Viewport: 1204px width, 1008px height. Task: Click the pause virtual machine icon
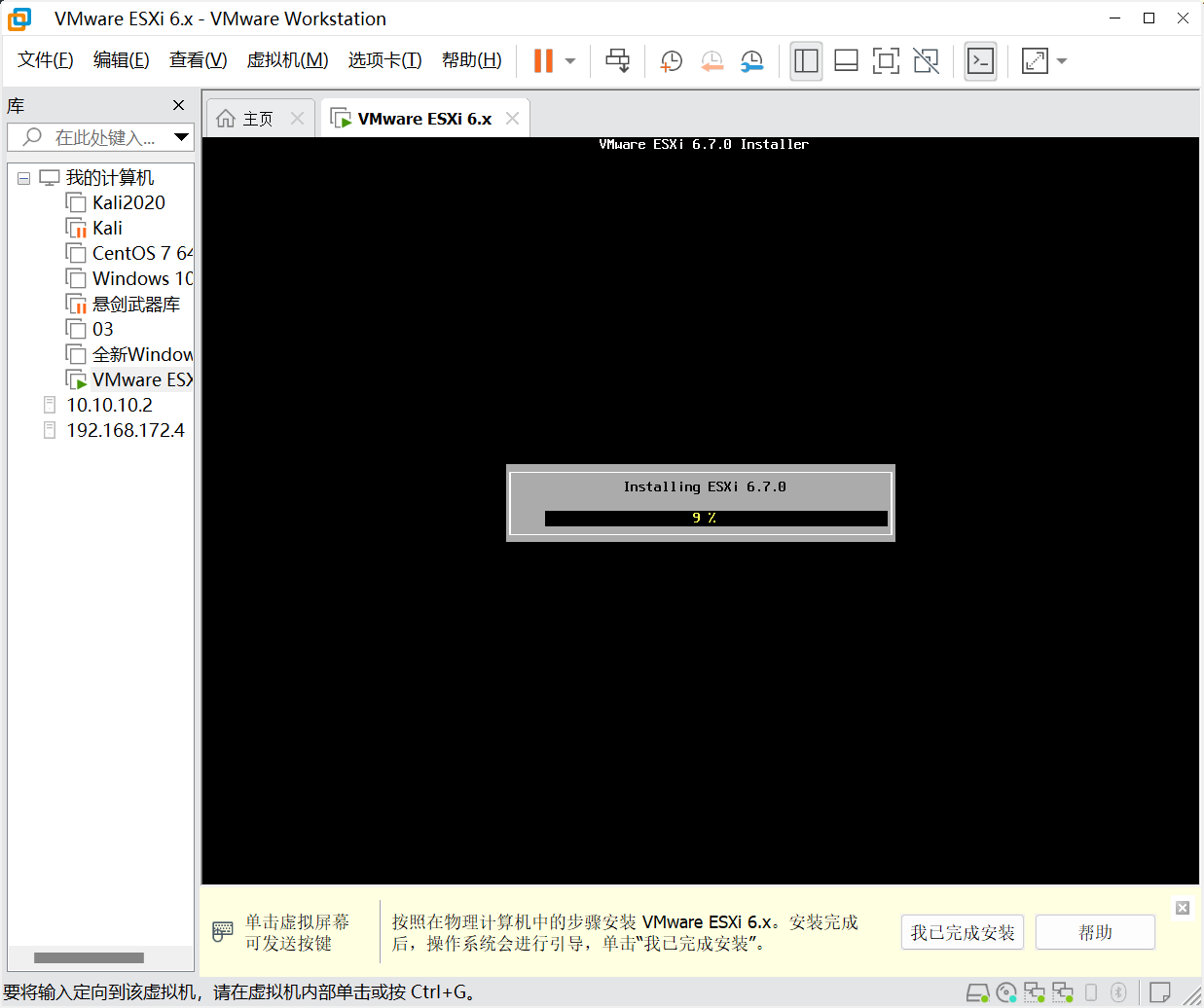[543, 61]
